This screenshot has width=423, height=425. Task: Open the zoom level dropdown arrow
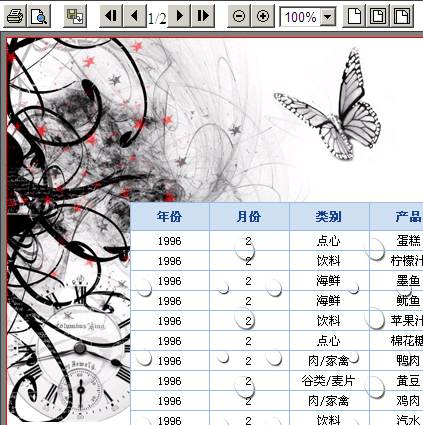pyautogui.click(x=328, y=16)
